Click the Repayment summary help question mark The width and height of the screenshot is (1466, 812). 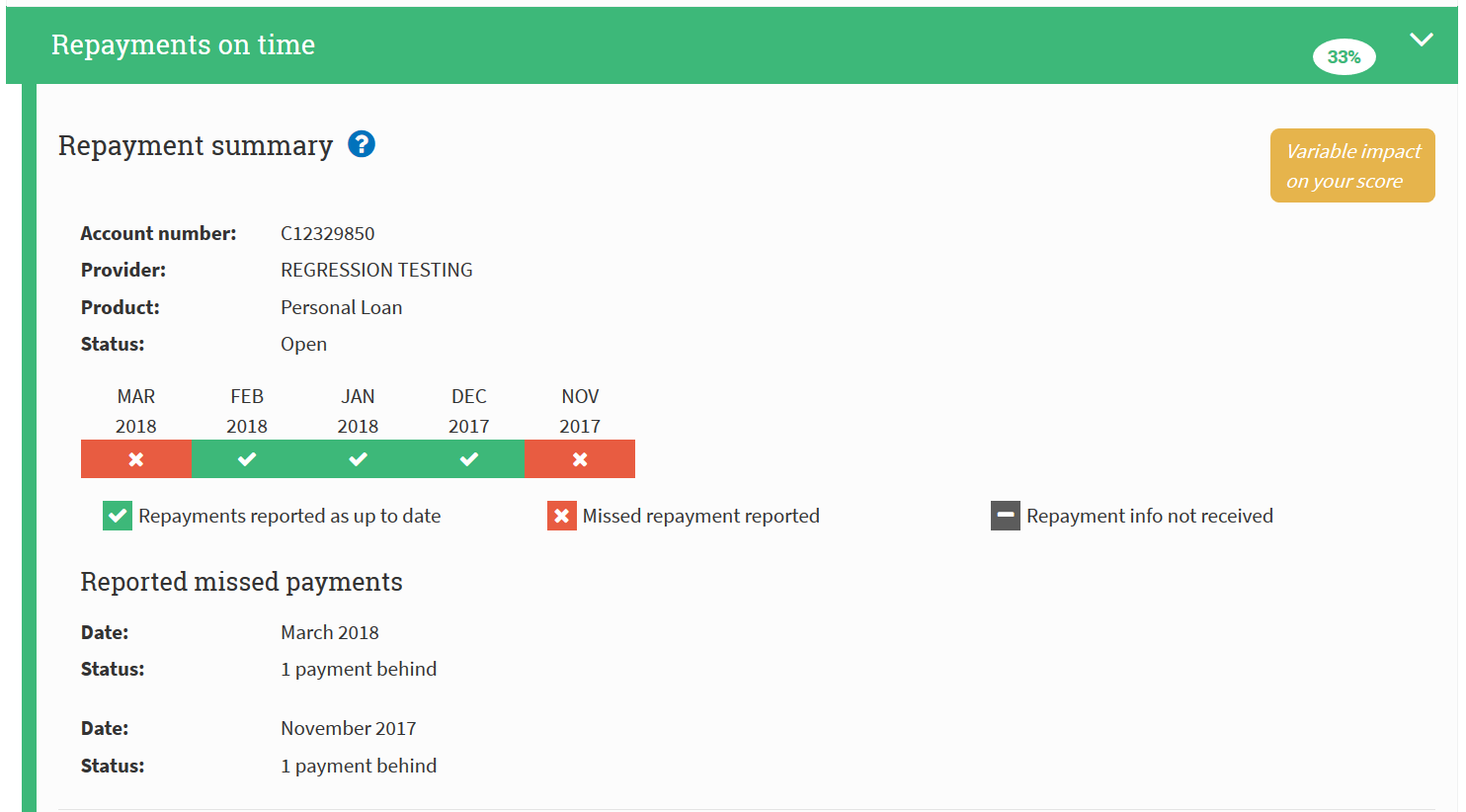pyautogui.click(x=362, y=145)
